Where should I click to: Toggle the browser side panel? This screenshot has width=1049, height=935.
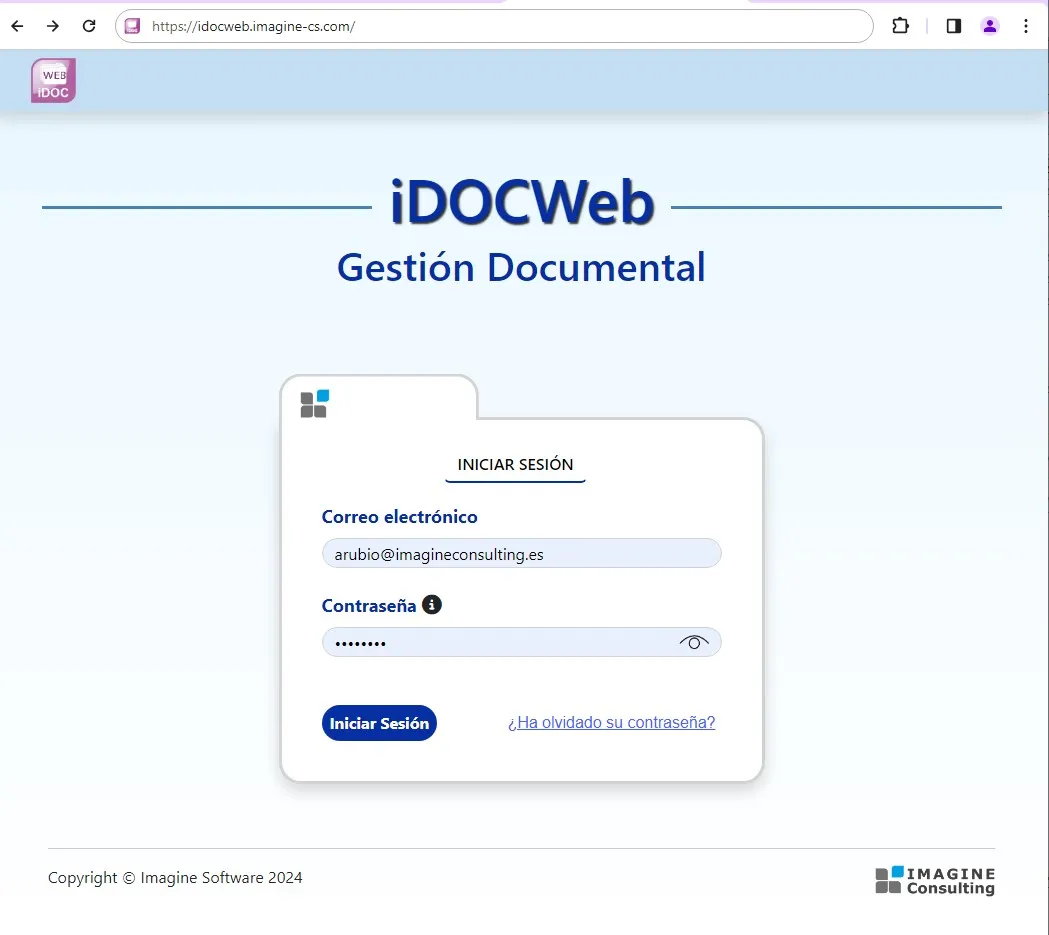[953, 26]
